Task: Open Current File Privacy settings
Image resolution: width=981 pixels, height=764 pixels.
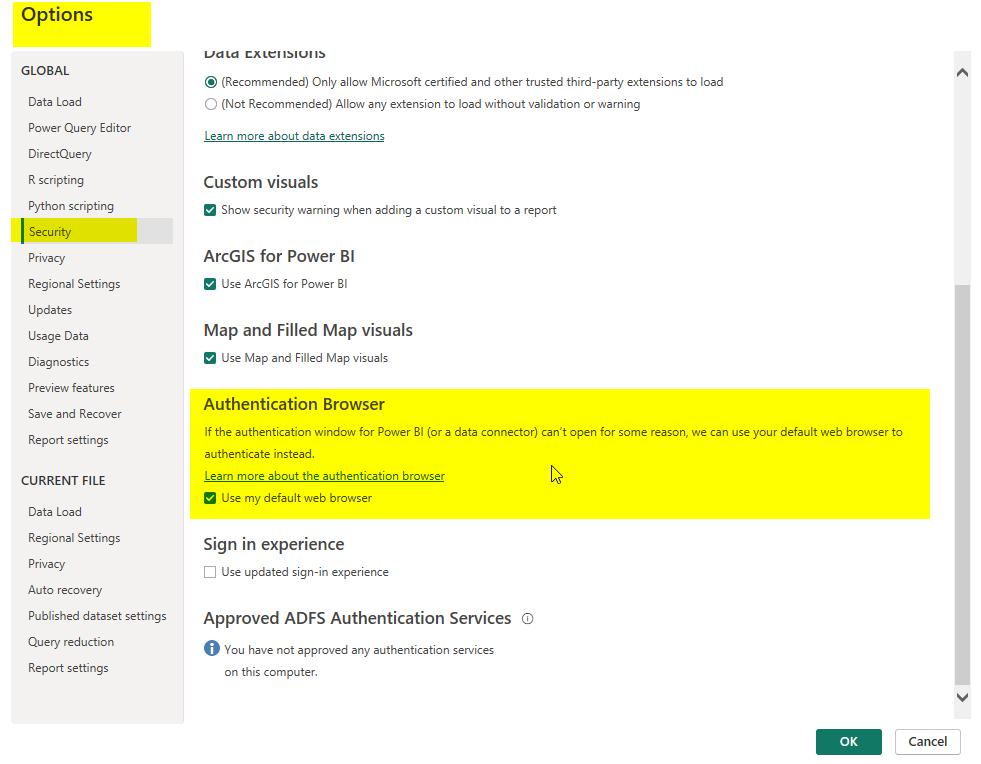Action: coord(46,564)
